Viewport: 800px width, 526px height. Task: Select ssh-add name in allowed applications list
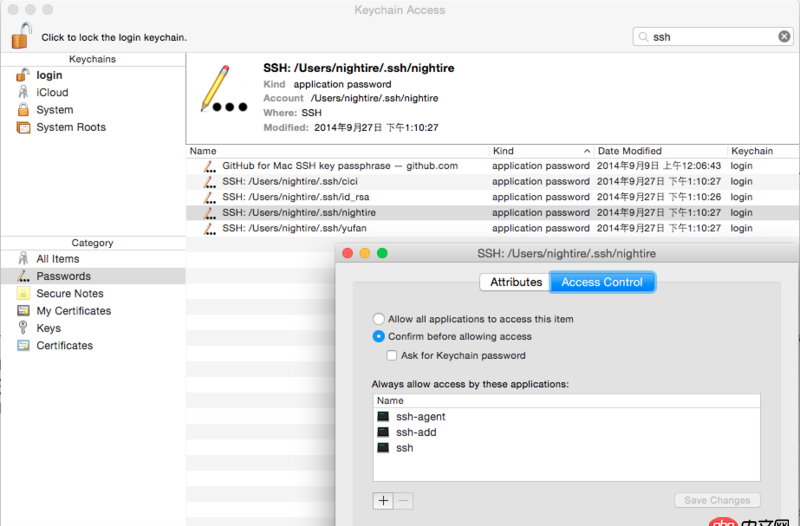pos(416,432)
